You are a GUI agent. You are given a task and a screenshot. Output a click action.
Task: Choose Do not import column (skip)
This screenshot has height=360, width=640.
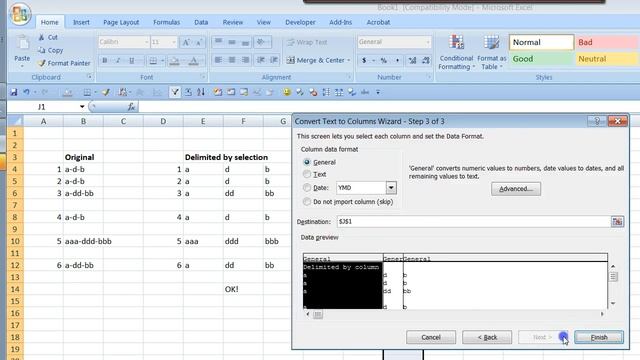pyautogui.click(x=307, y=202)
